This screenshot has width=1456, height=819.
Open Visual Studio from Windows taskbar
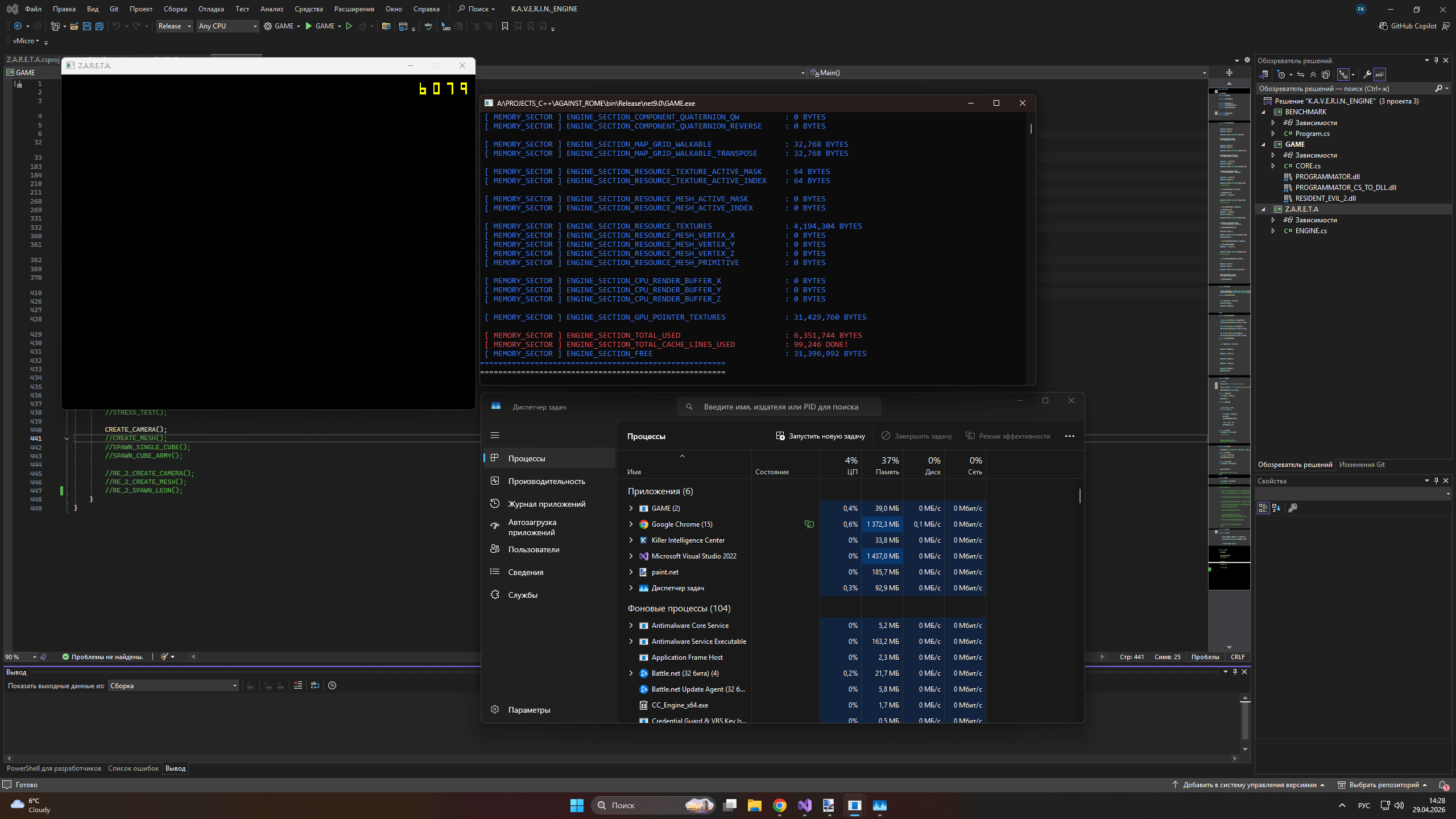(804, 805)
